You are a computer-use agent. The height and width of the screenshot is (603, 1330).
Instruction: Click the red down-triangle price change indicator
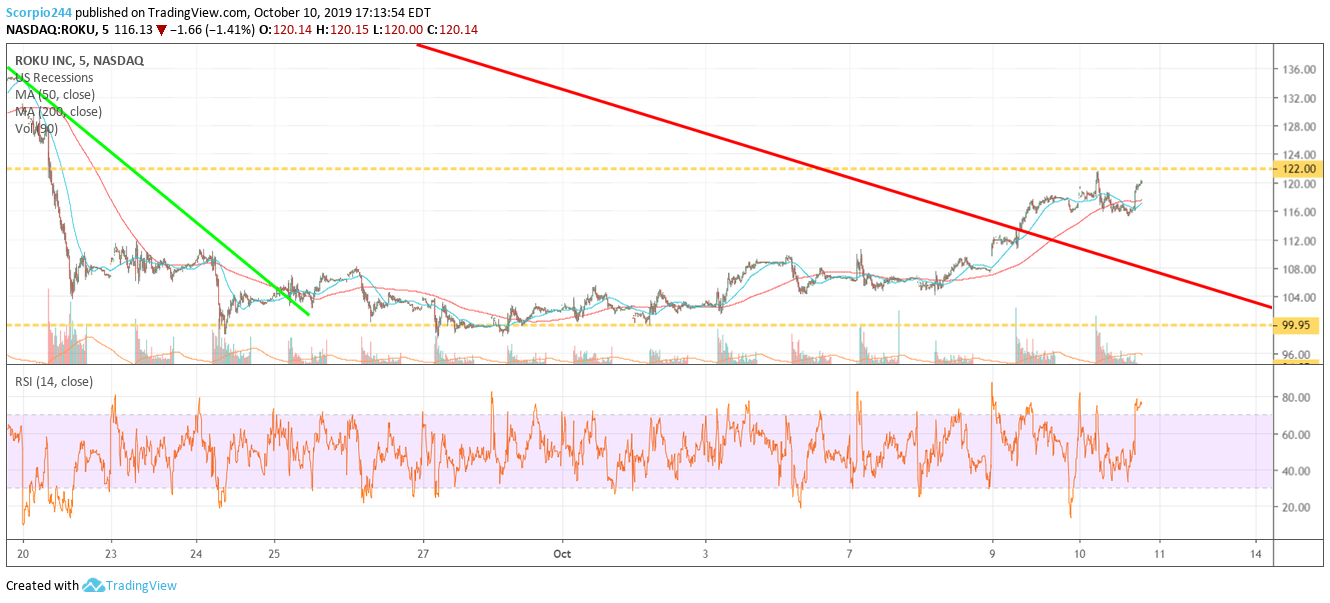click(x=162, y=31)
